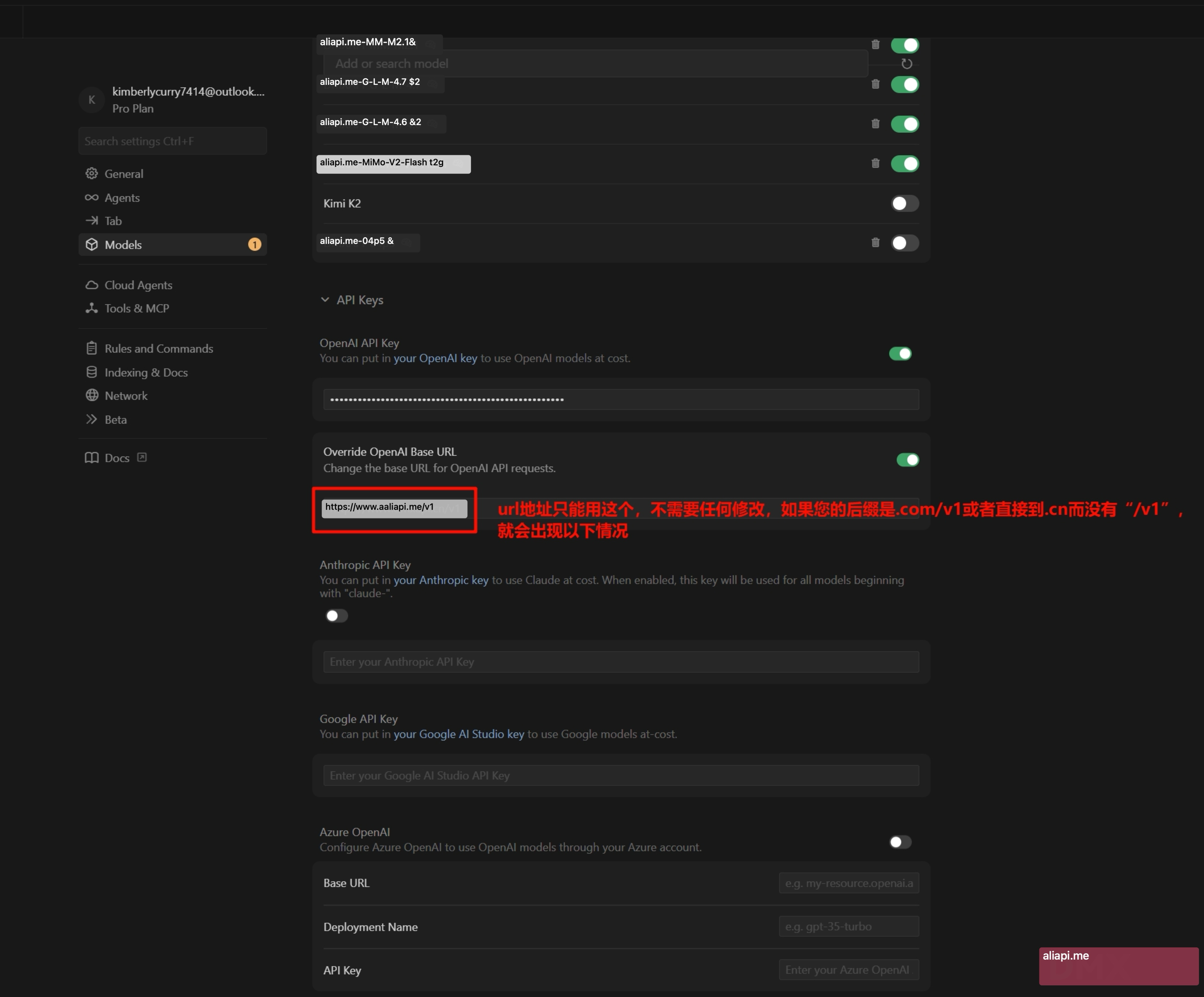Screen dimensions: 1204x997
Task: Click the 'Override OpenAI Base URL' heading
Action: click(x=390, y=452)
